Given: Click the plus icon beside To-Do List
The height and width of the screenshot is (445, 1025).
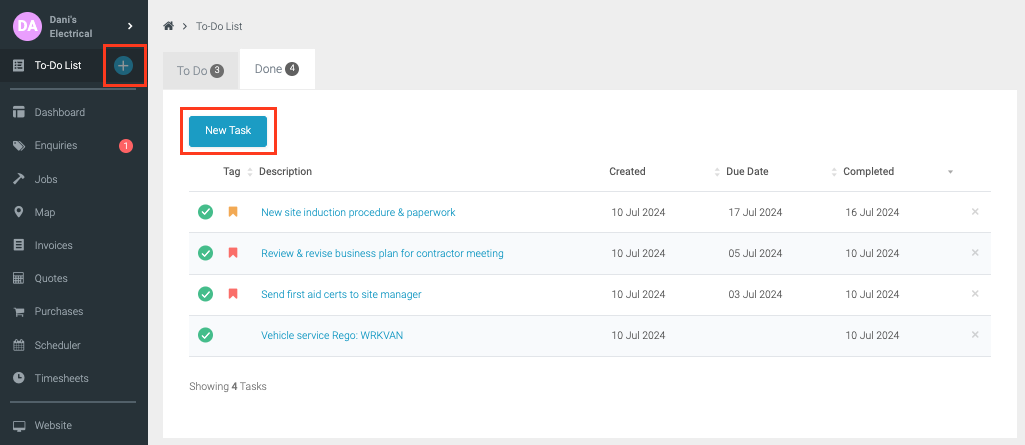Looking at the screenshot, I should click(x=123, y=66).
